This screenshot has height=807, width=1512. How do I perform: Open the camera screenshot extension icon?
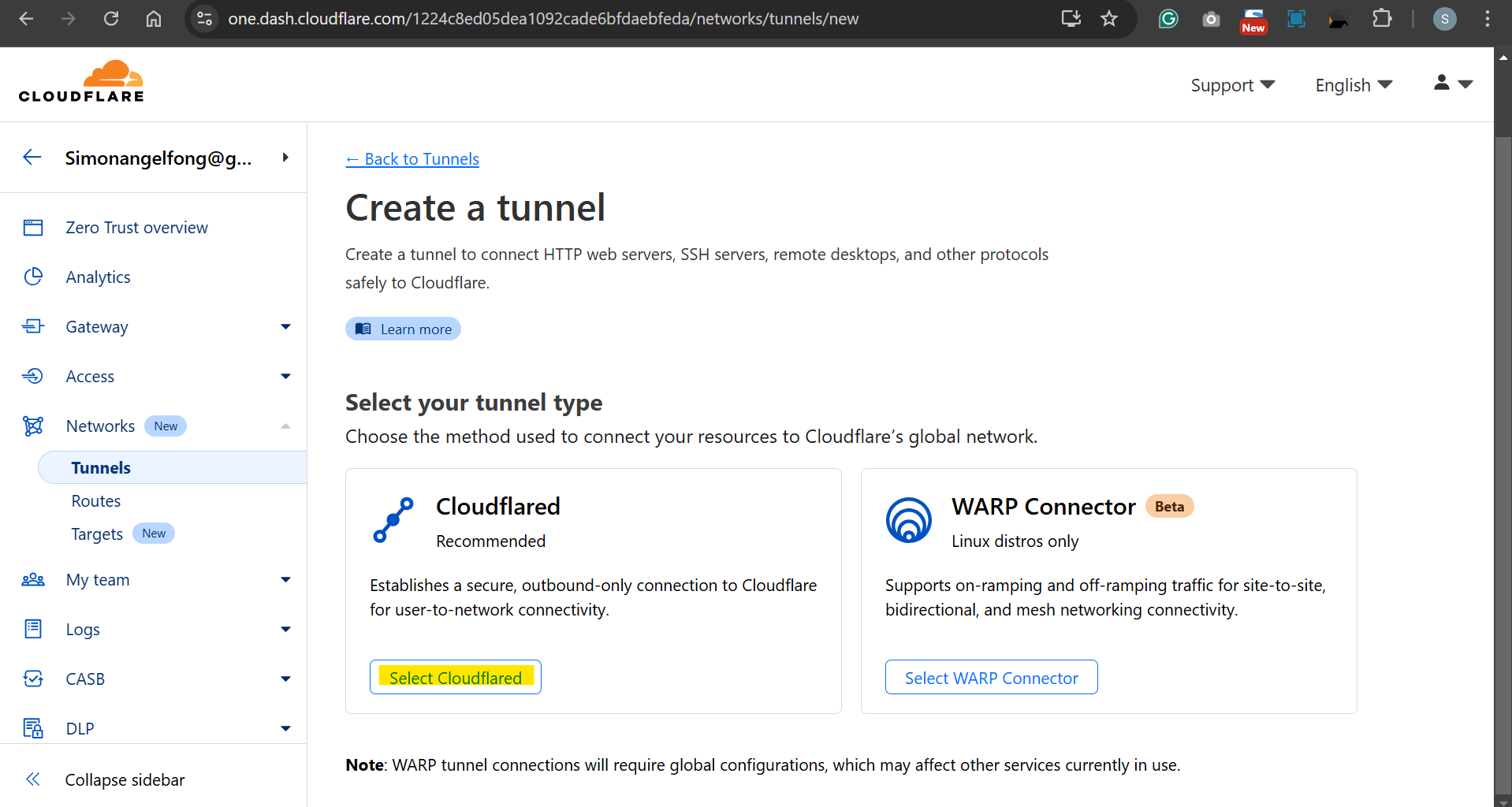(1211, 19)
